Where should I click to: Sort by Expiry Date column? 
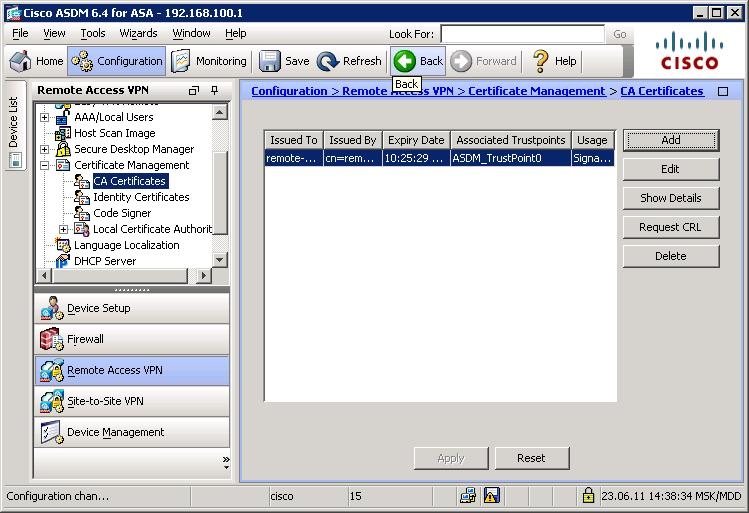(416, 140)
